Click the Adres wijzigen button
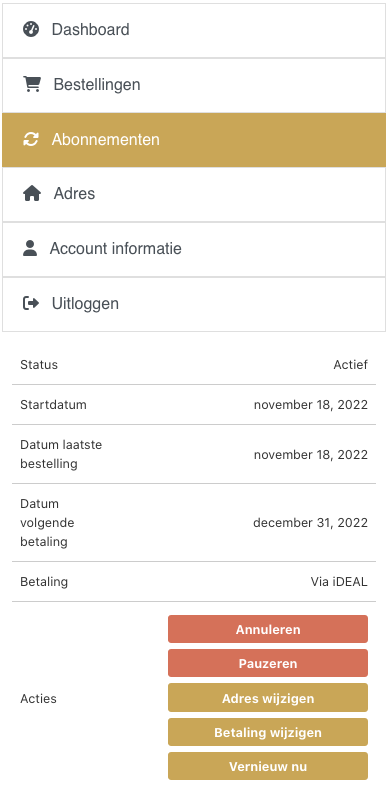Viewport: 388px width, 792px height. click(x=268, y=698)
